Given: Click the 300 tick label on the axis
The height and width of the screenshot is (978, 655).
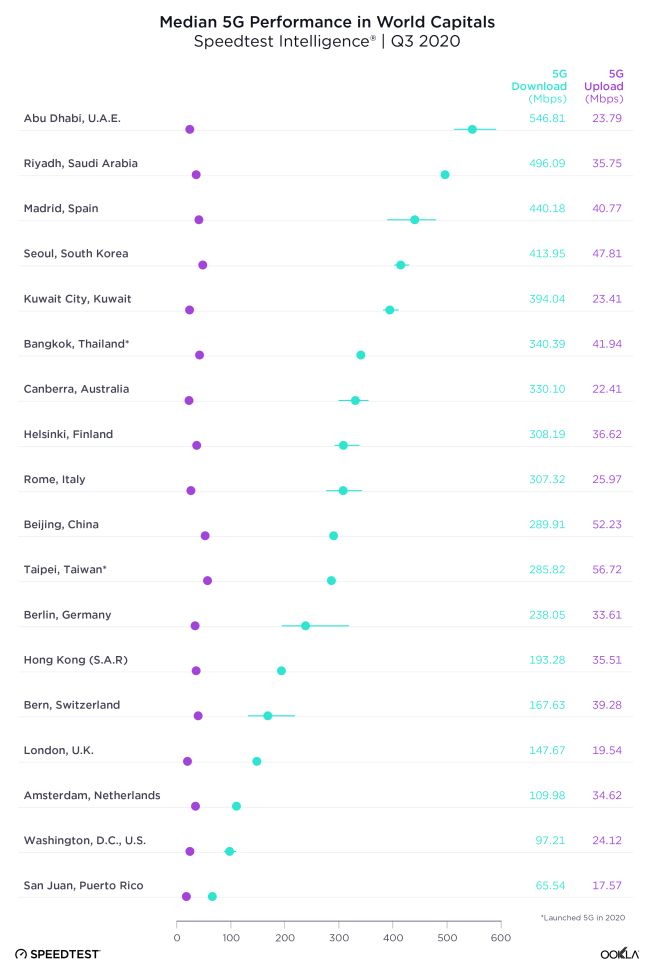Looking at the screenshot, I should [x=339, y=938].
